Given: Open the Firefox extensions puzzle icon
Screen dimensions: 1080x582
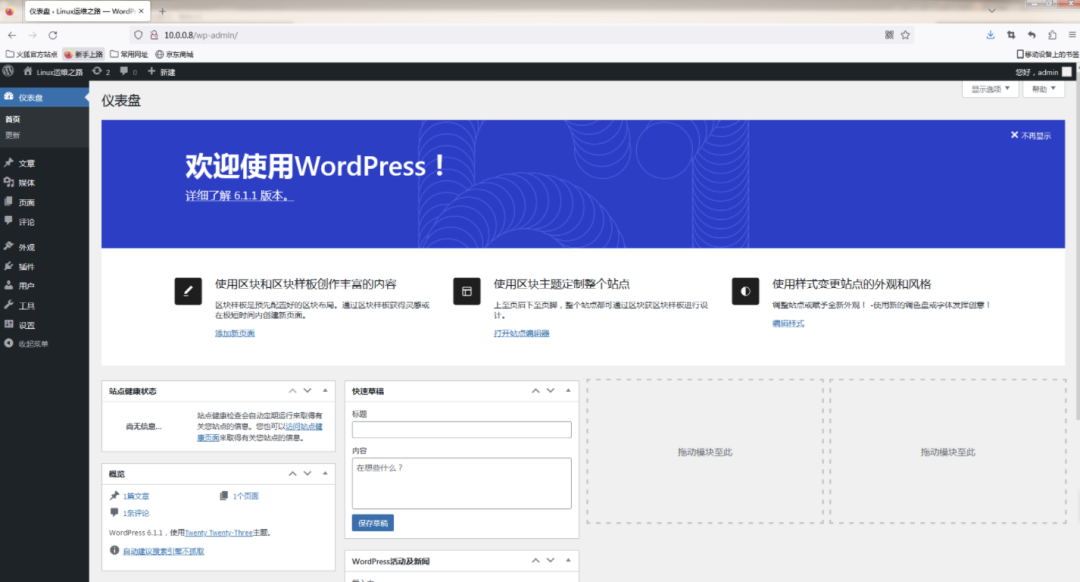Looking at the screenshot, I should tap(1052, 35).
